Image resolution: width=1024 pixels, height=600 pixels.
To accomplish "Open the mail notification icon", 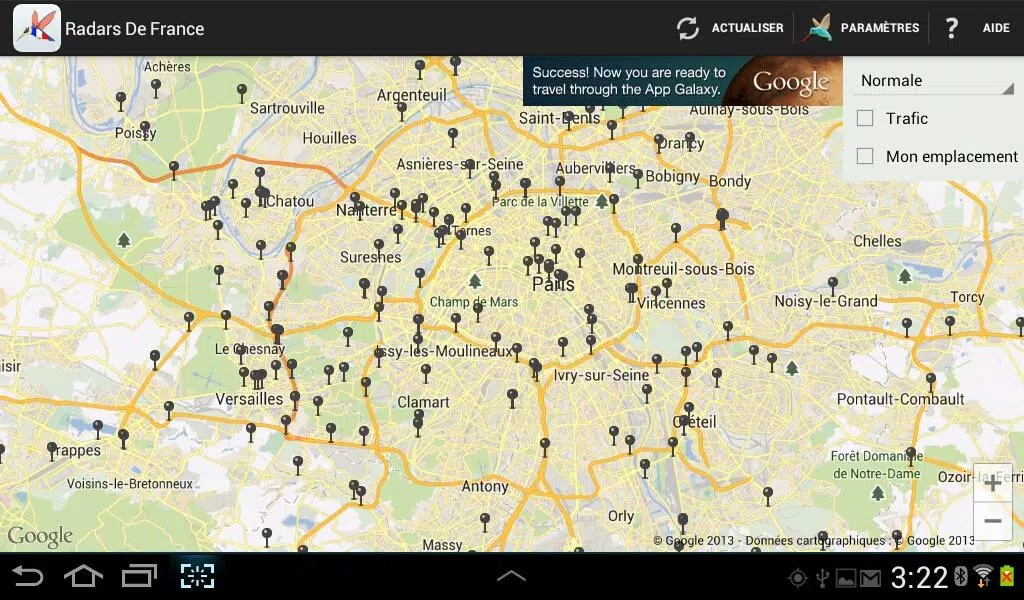I will (871, 578).
